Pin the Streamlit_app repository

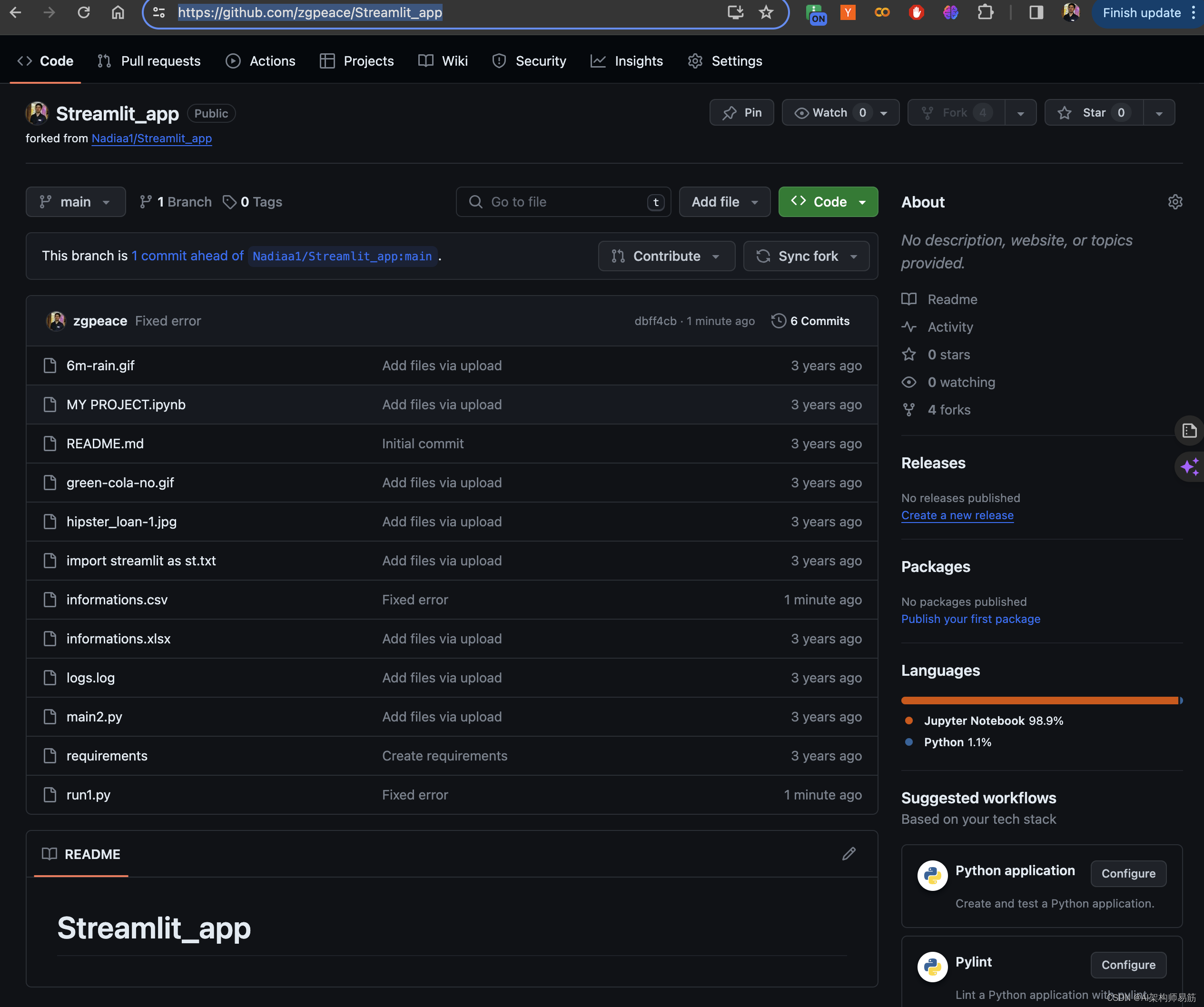(x=741, y=112)
